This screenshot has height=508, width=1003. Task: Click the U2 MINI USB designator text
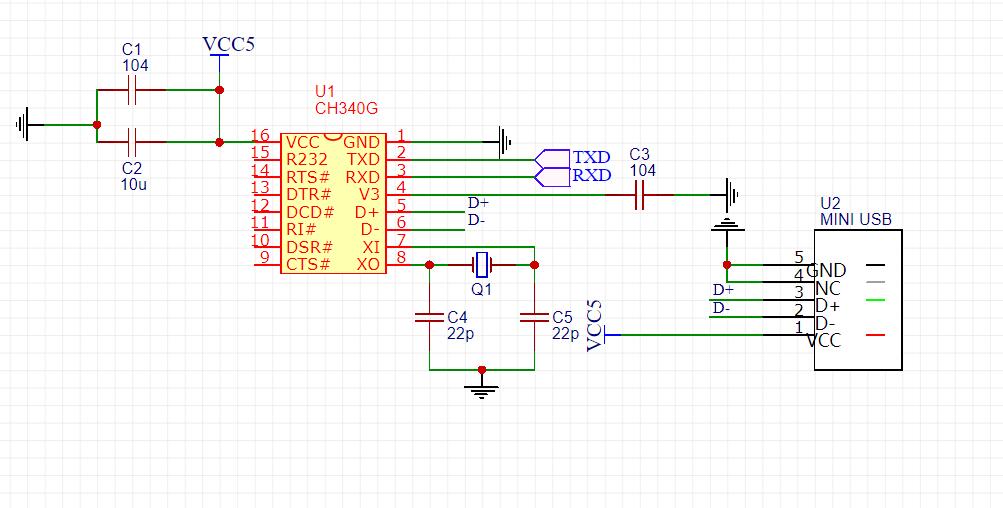[x=855, y=211]
